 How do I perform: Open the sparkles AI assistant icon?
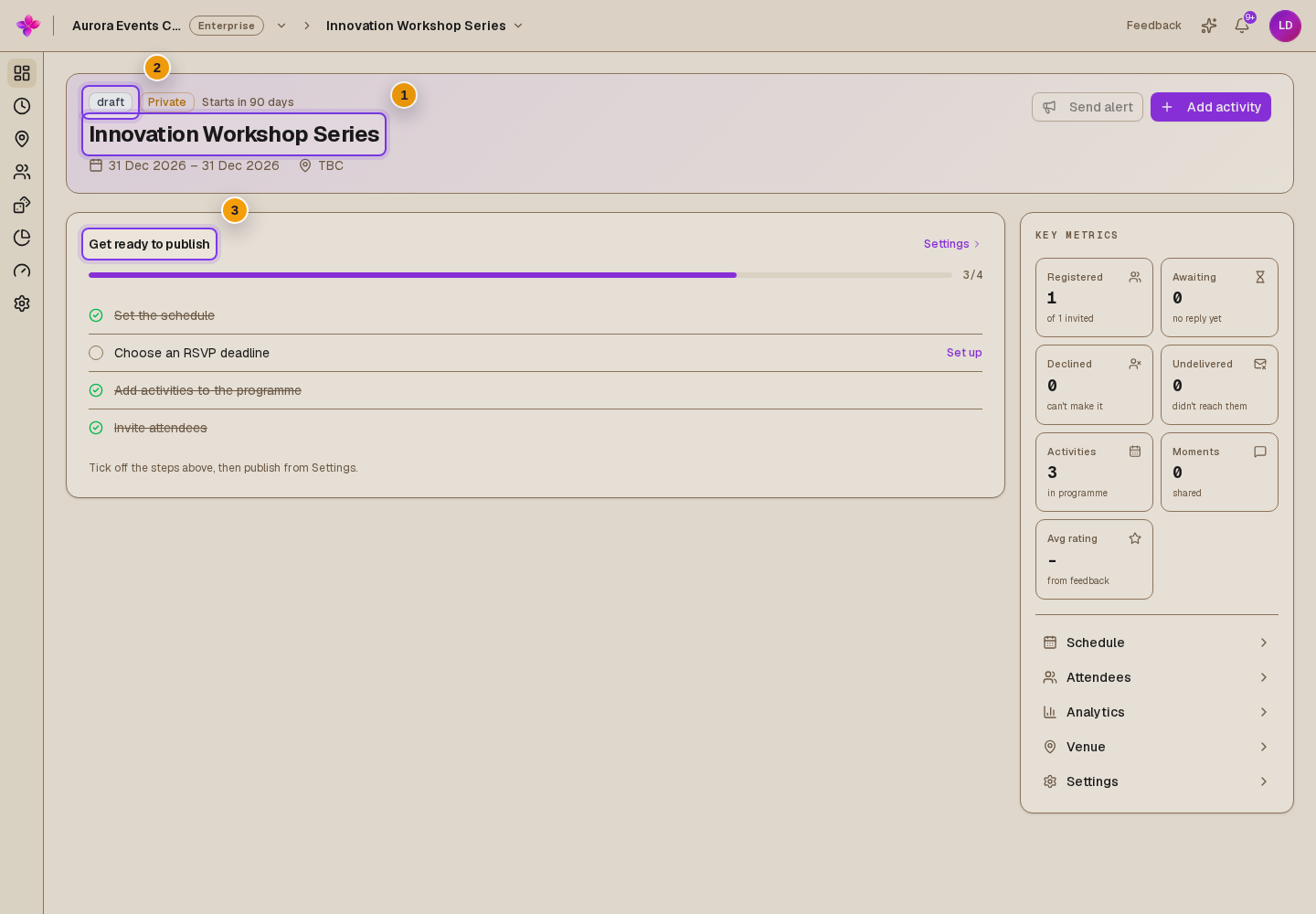click(x=1209, y=26)
